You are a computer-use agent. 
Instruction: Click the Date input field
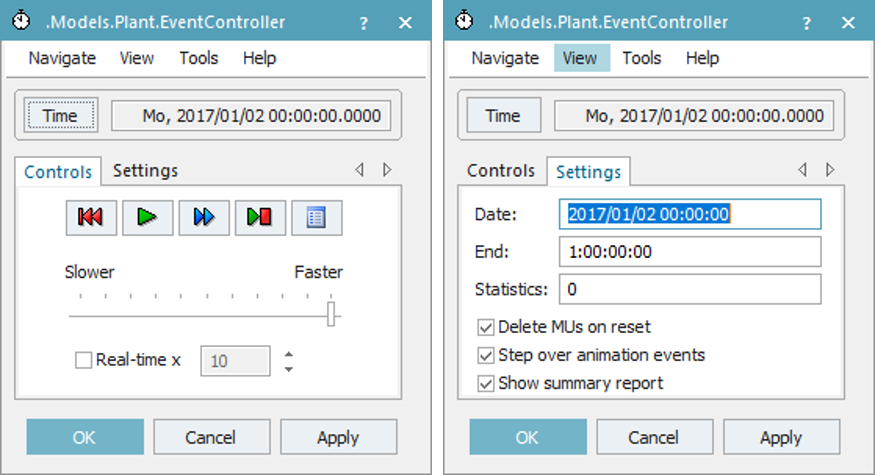coord(690,214)
